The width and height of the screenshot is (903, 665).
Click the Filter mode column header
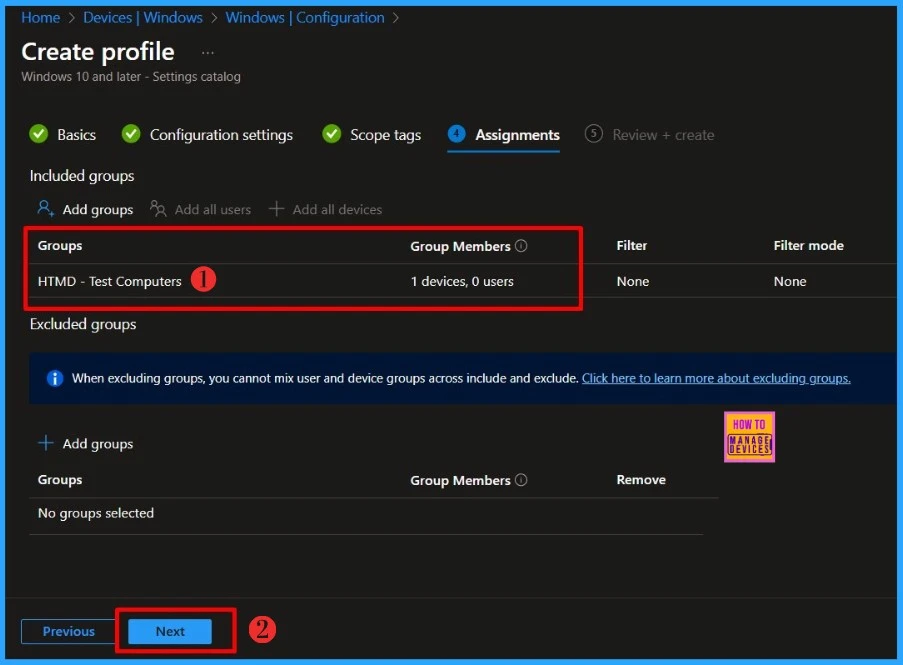(x=808, y=245)
